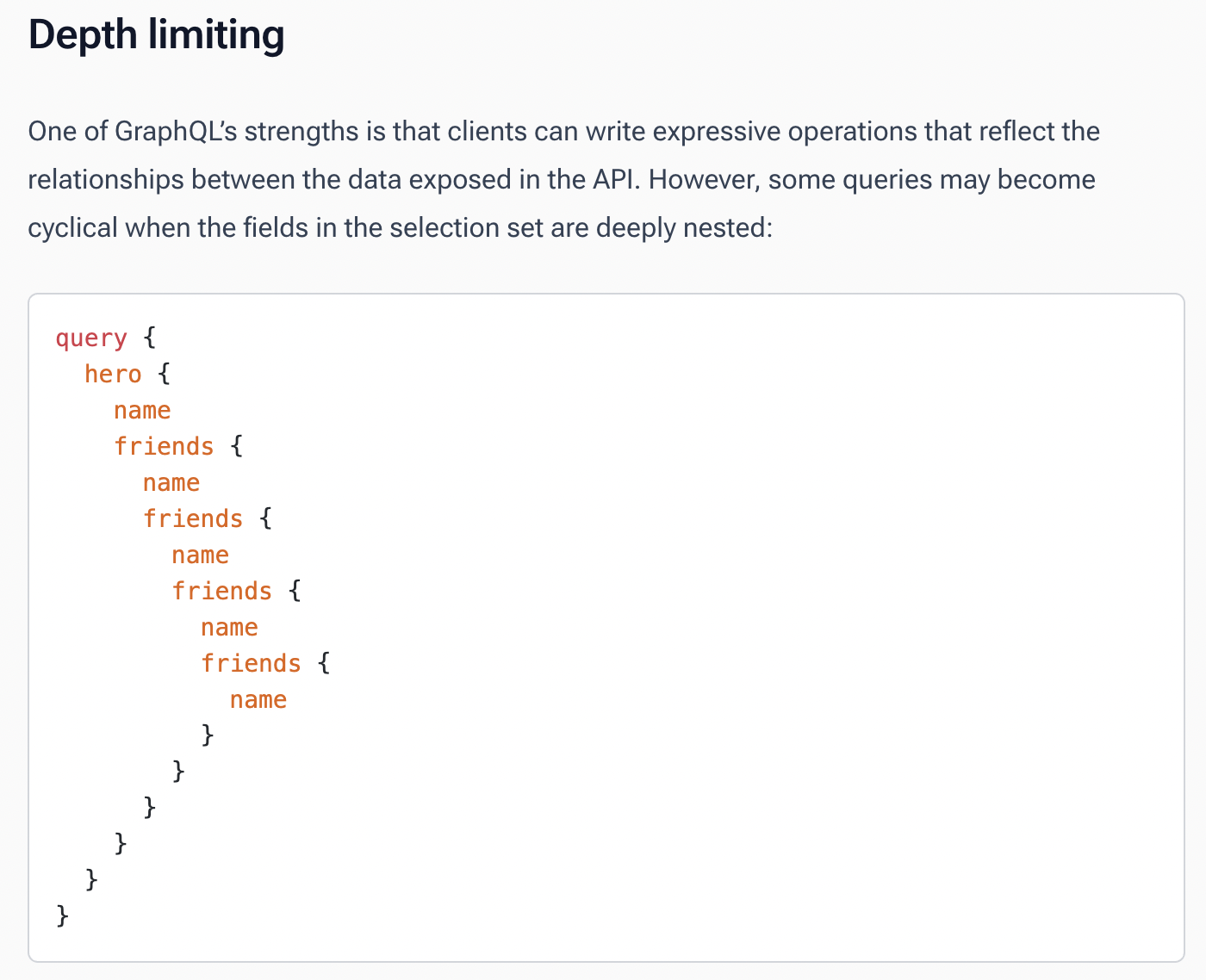Click the second friends field
This screenshot has width=1206, height=980.
(x=193, y=518)
